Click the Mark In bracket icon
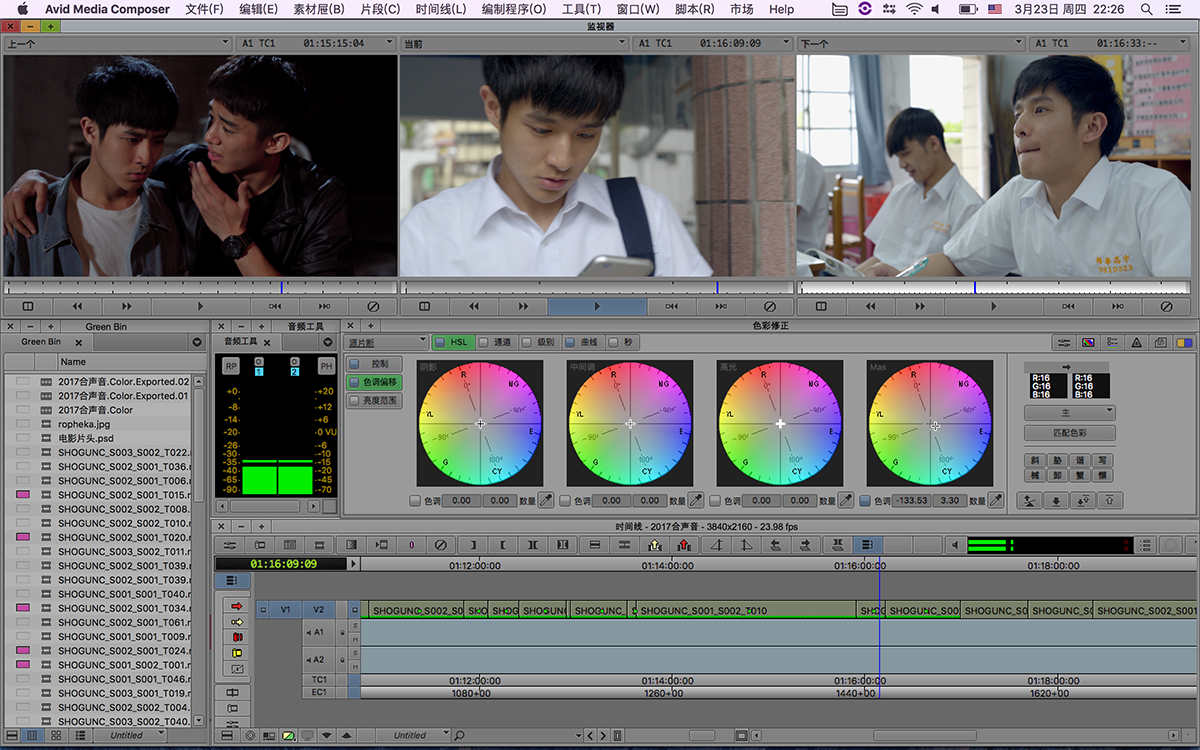The image size is (1200, 750). tap(502, 545)
